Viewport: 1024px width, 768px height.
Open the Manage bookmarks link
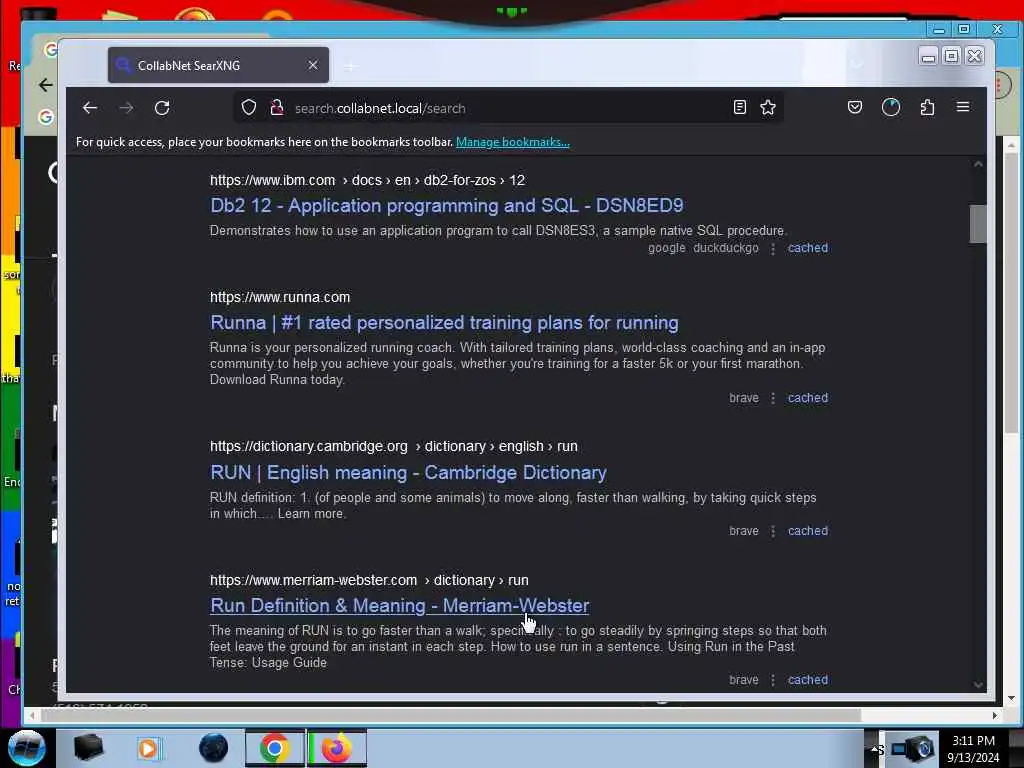pyautogui.click(x=513, y=142)
